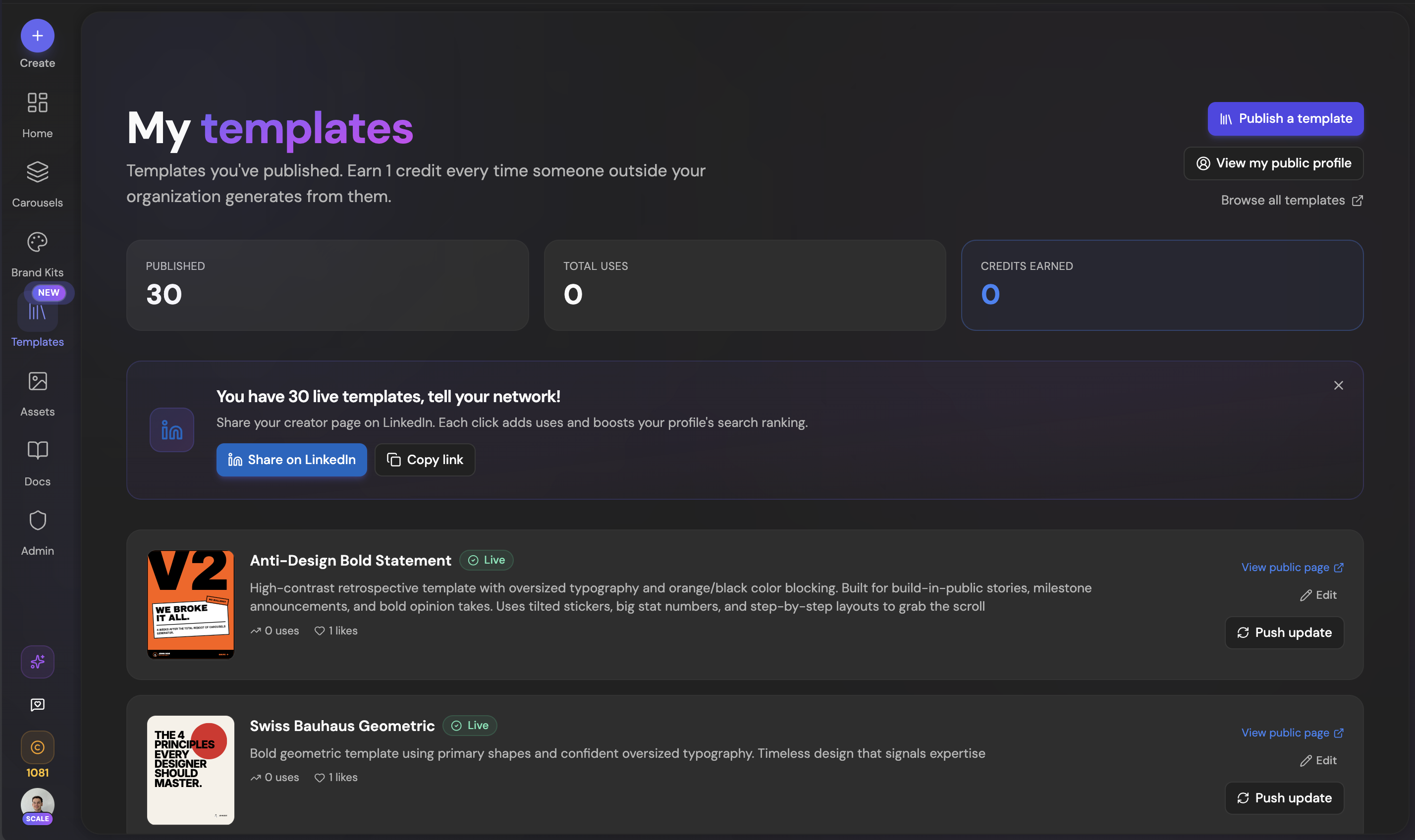Navigate to the Home dashboard icon
Screen dimensions: 1415x840
[x=37, y=103]
